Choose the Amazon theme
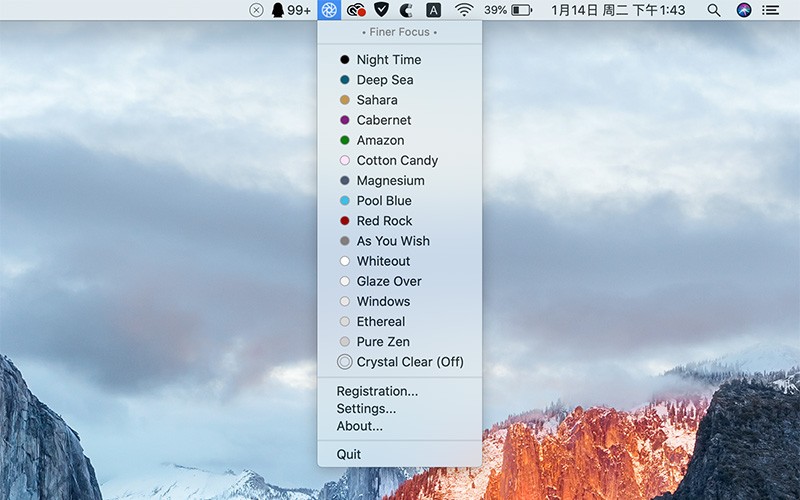 (x=399, y=140)
